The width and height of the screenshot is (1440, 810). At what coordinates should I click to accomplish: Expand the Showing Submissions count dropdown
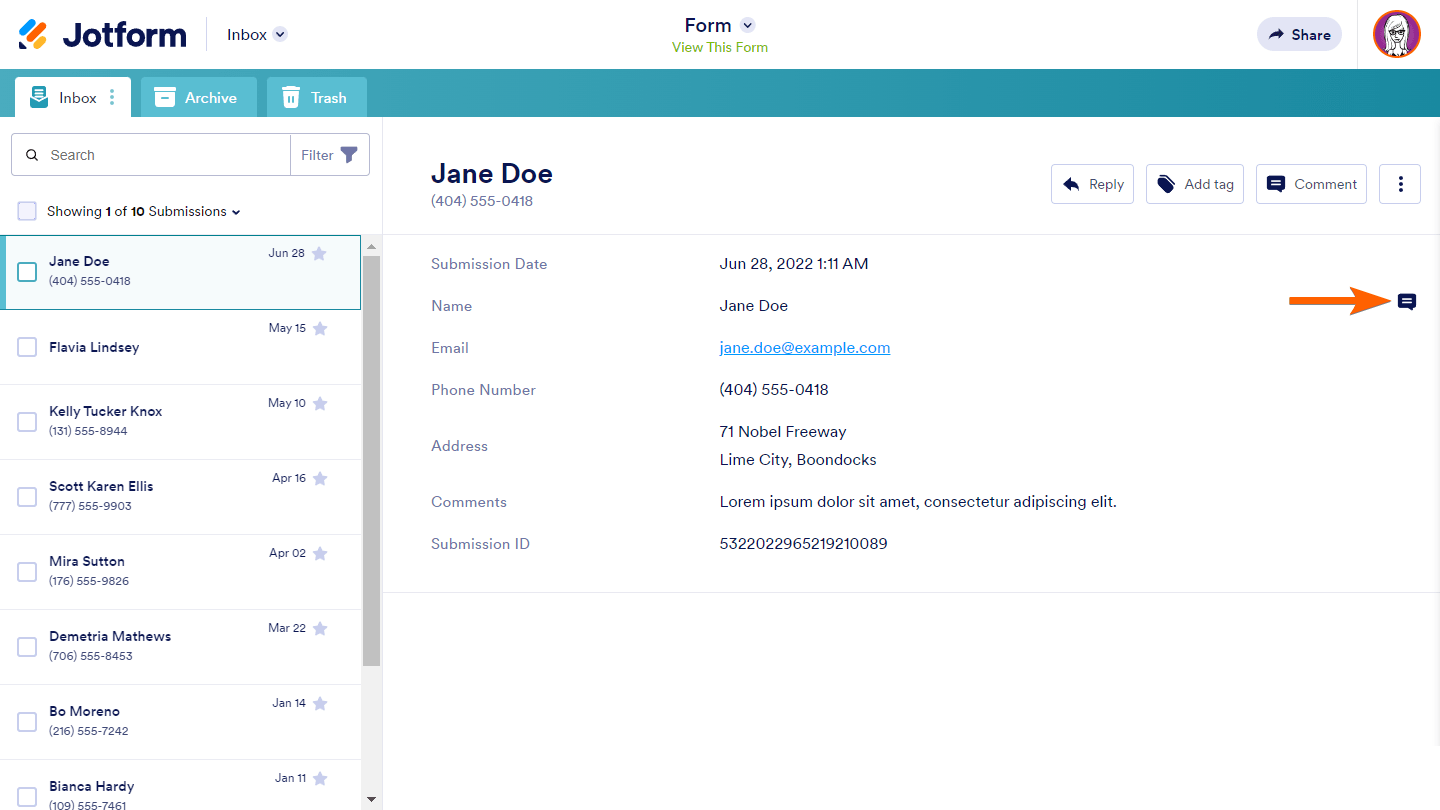(236, 212)
